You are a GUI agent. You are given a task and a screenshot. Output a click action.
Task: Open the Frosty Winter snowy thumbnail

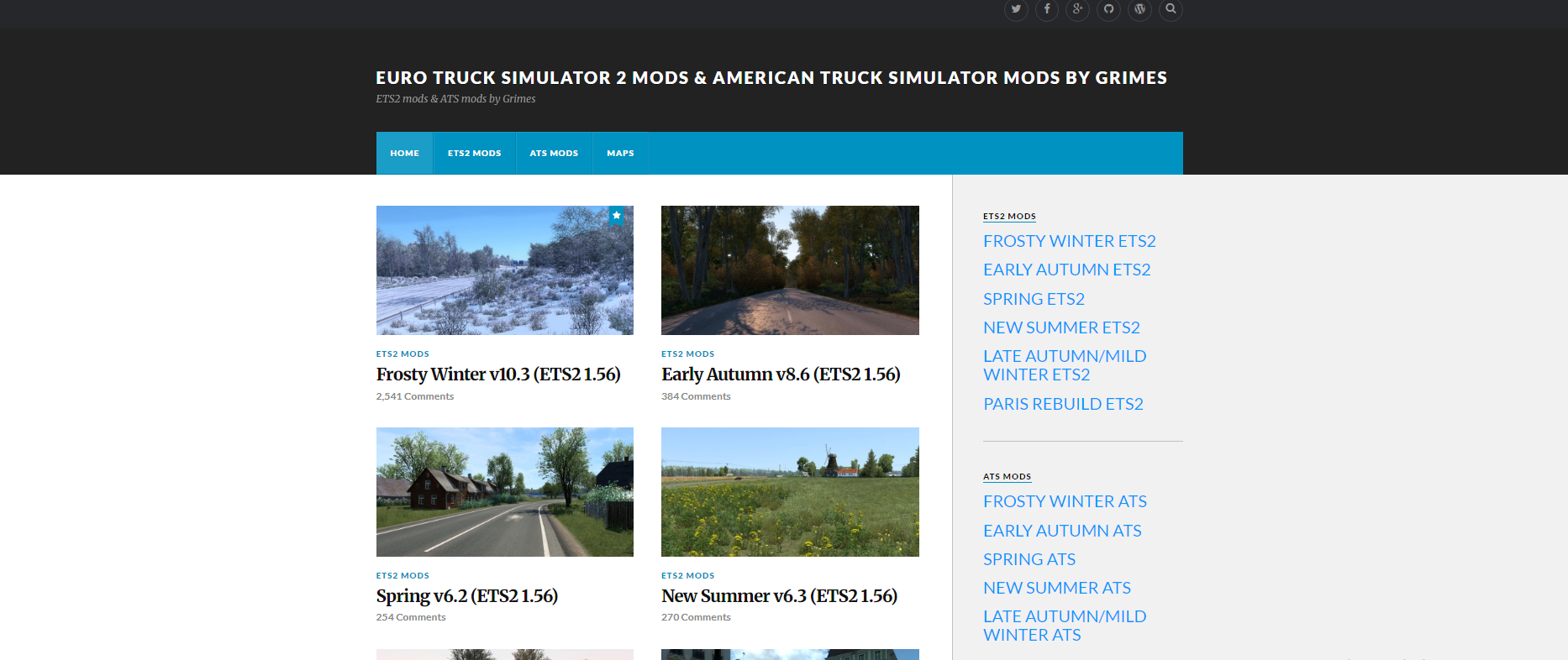pos(505,270)
